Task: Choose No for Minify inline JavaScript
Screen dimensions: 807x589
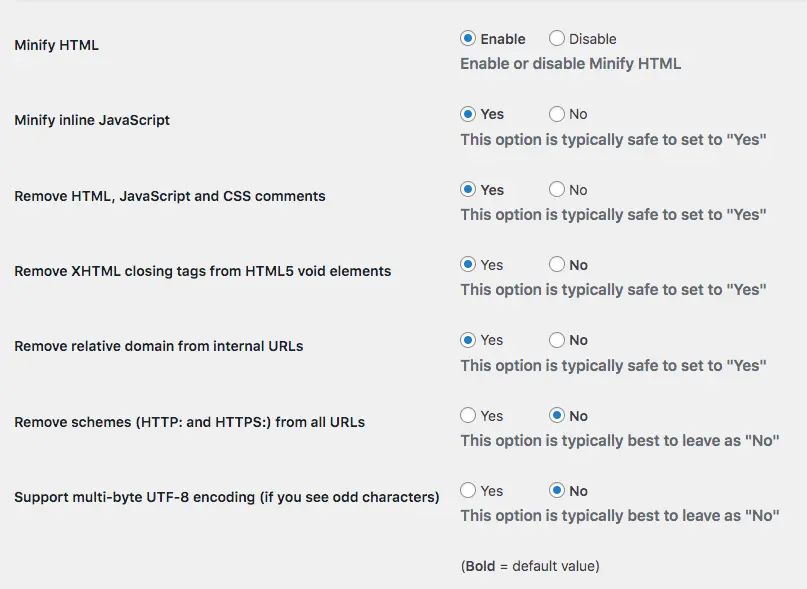Action: tap(557, 114)
